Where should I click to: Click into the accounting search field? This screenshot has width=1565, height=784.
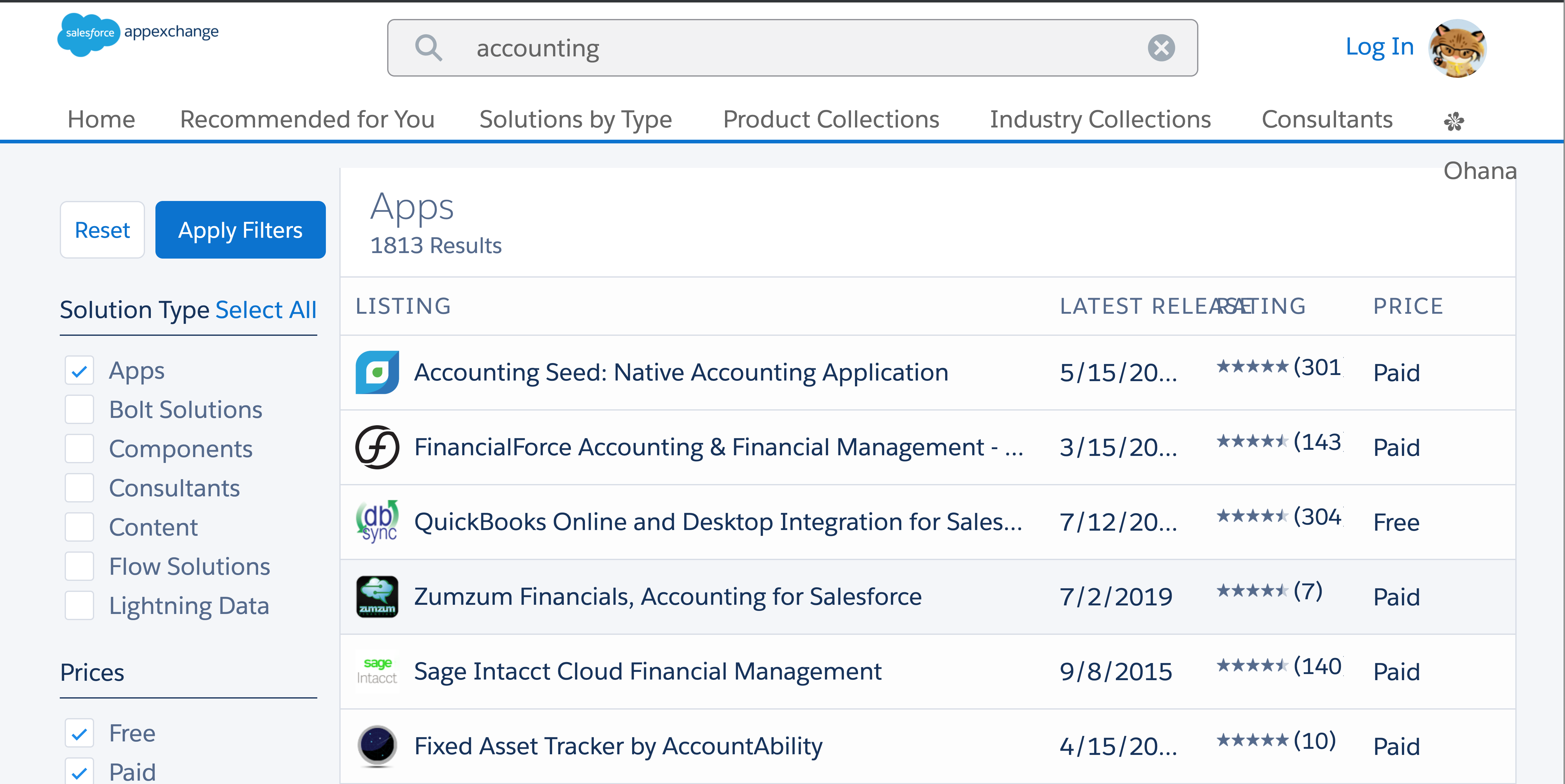(792, 48)
